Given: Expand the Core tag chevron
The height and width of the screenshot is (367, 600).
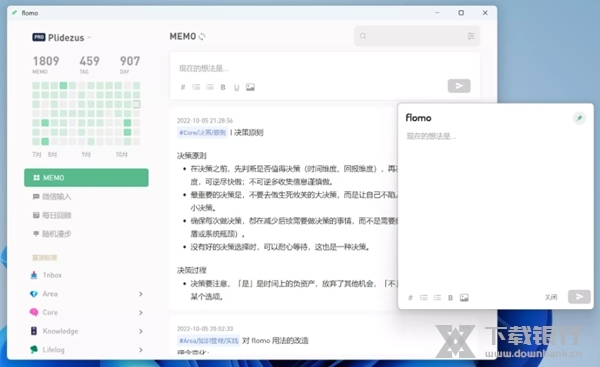Looking at the screenshot, I should 140,312.
